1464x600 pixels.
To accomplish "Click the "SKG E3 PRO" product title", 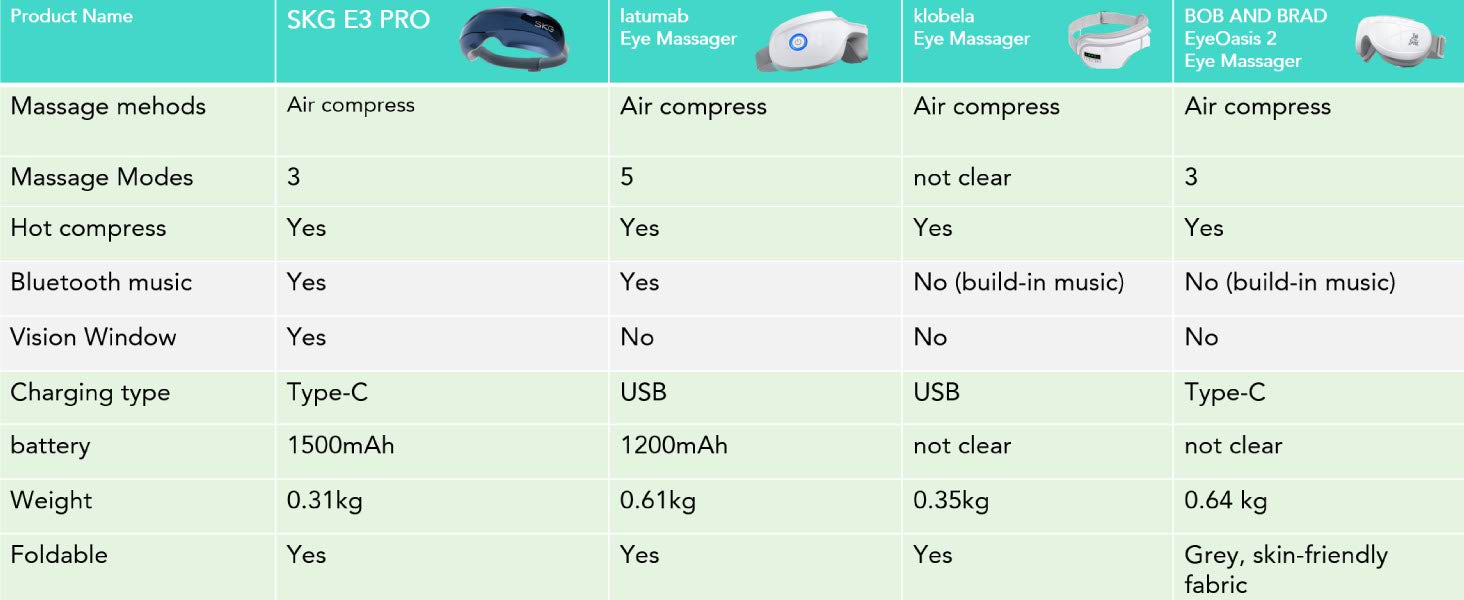I will (358, 22).
